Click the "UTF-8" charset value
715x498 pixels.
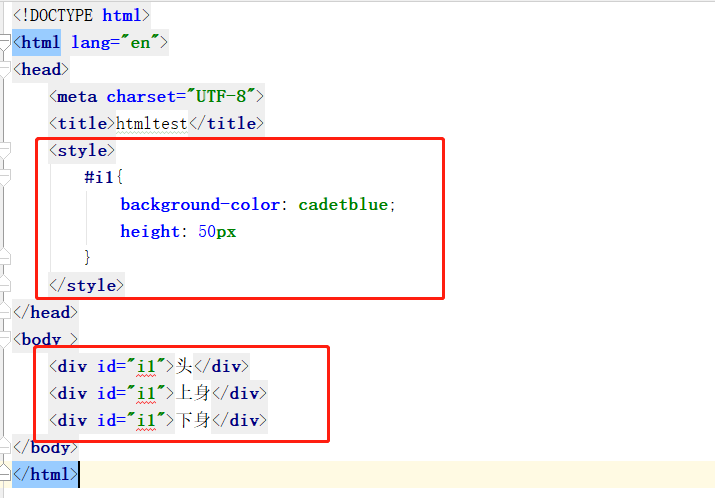pos(221,96)
